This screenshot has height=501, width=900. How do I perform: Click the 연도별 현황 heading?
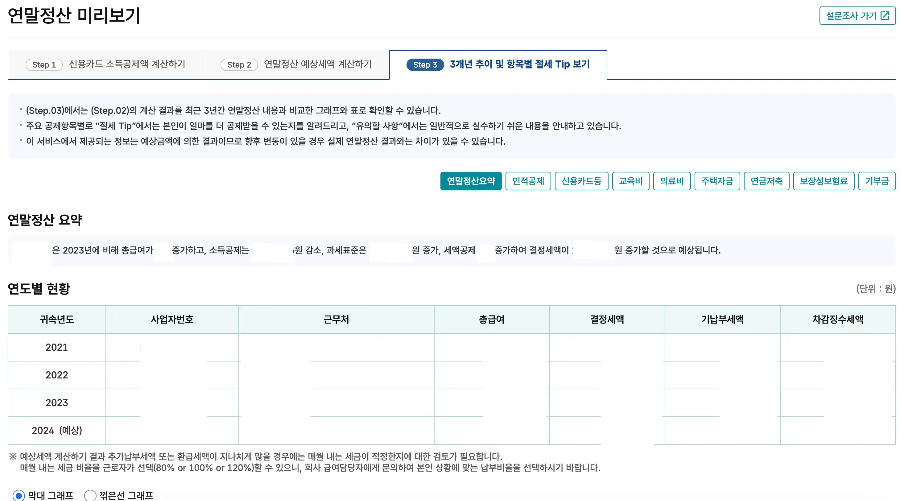(x=38, y=289)
